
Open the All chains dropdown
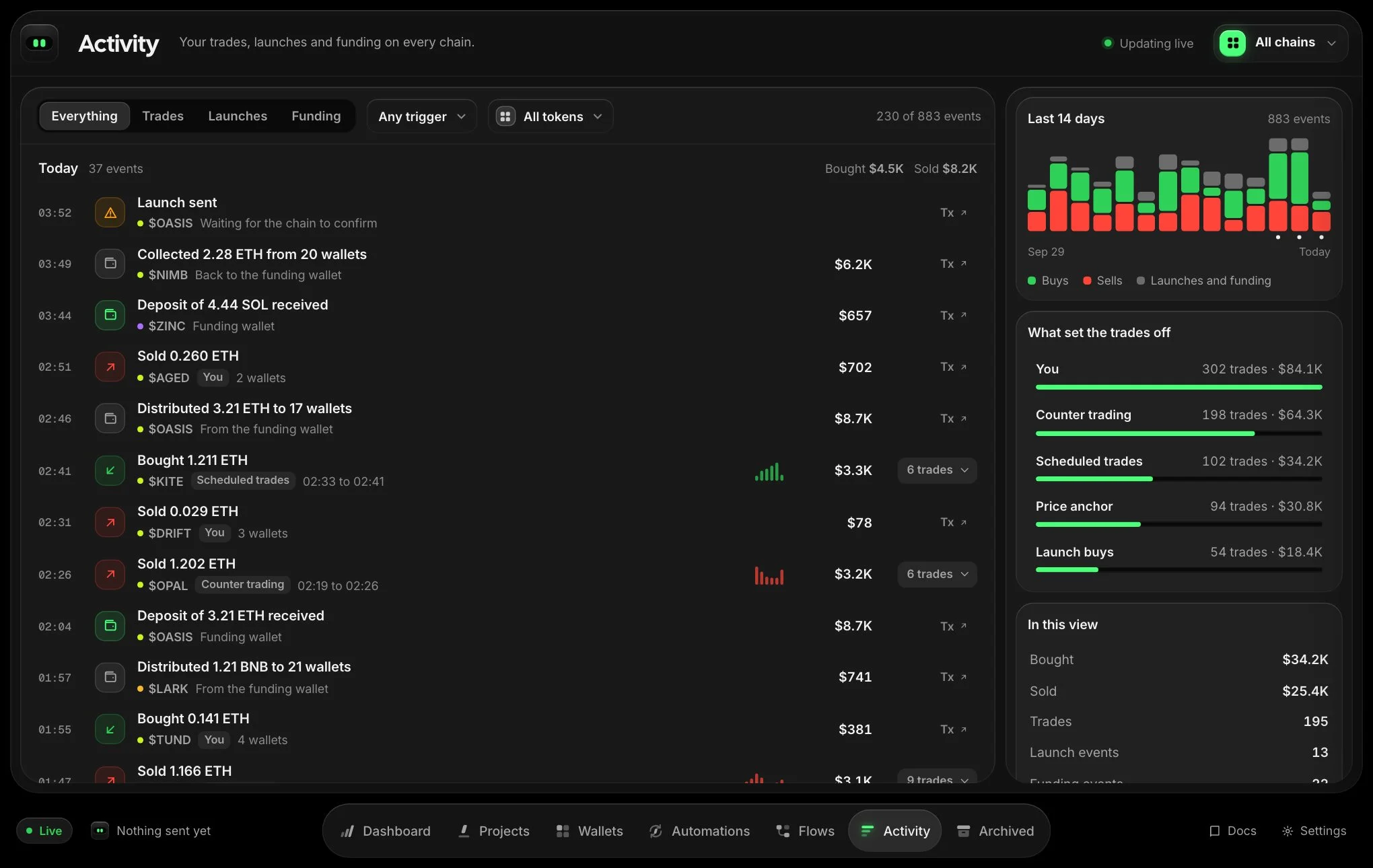coord(1280,43)
